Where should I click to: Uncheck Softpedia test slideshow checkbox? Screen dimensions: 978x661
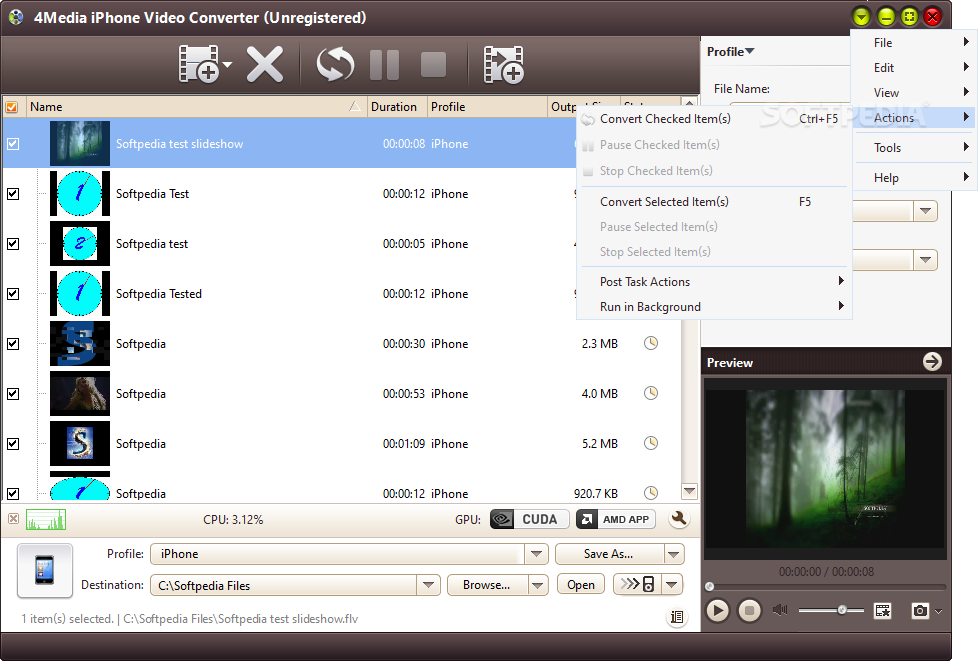[x=13, y=143]
